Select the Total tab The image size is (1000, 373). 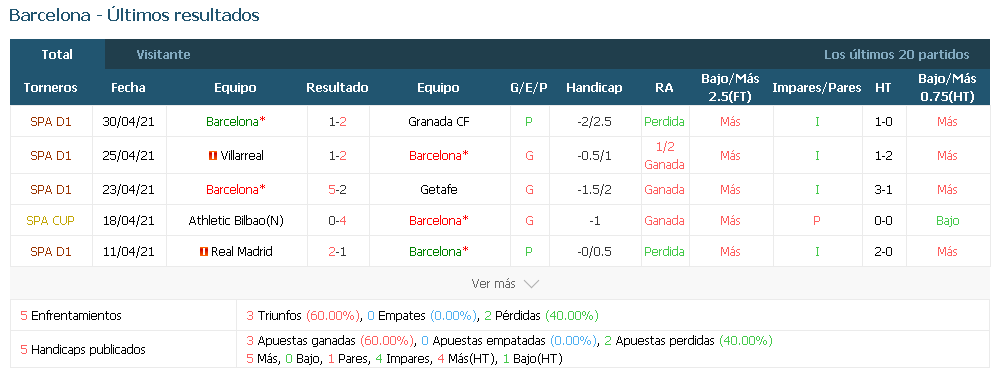[x=57, y=55]
